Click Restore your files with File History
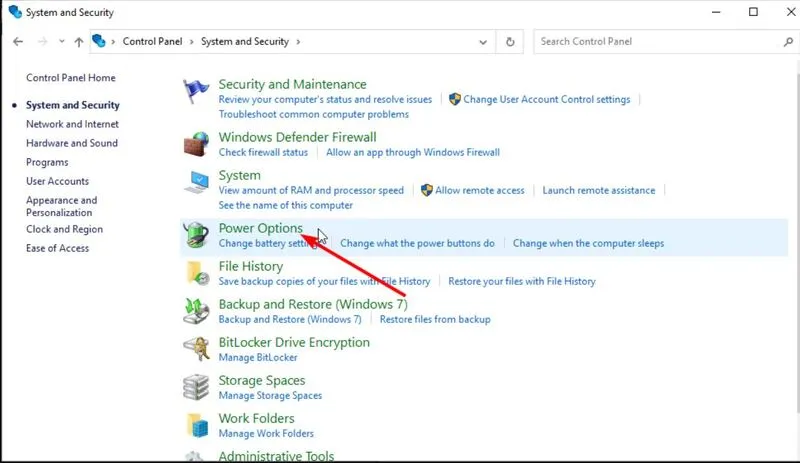 pyautogui.click(x=521, y=281)
